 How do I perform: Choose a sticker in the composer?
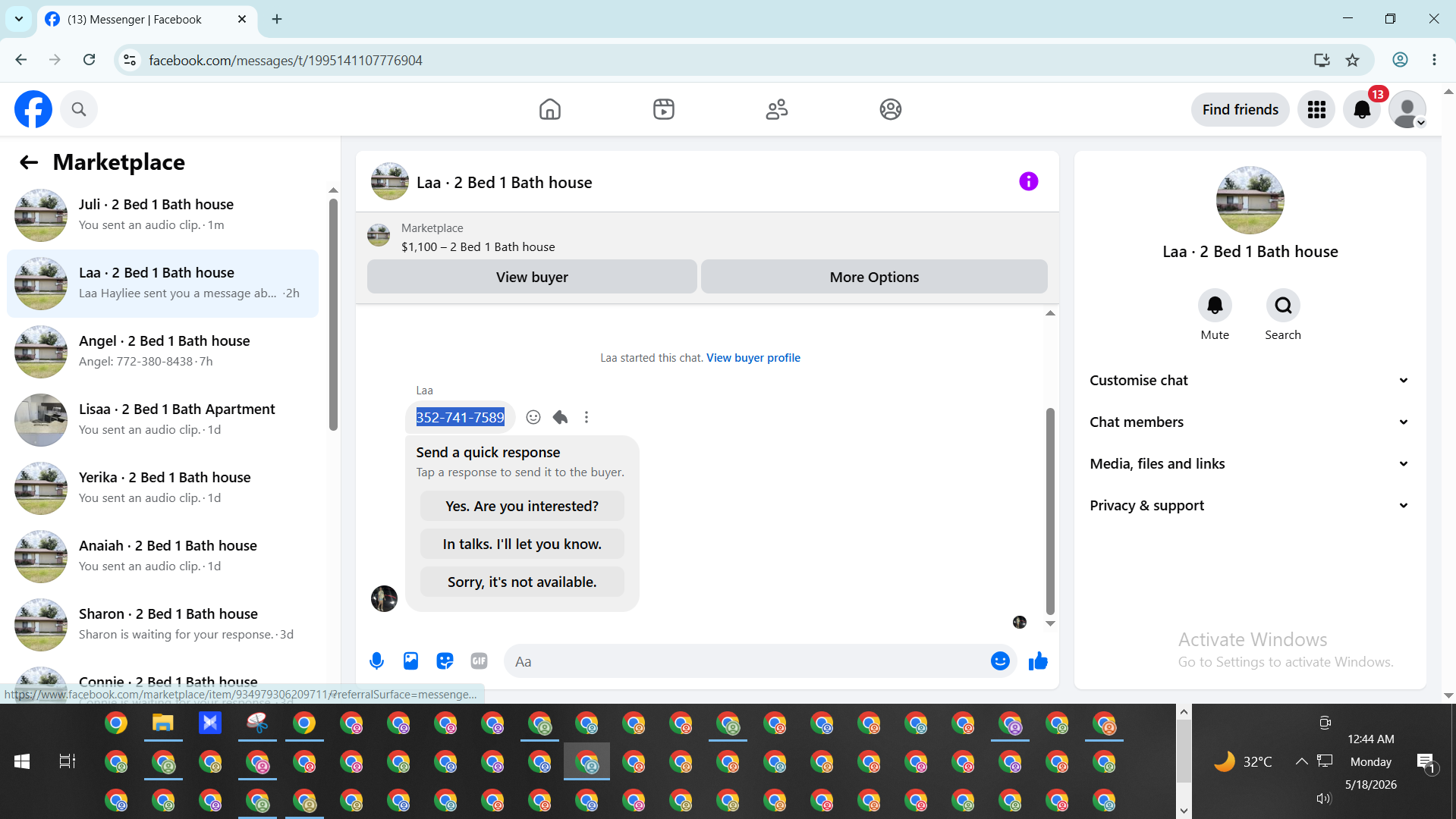click(x=445, y=661)
